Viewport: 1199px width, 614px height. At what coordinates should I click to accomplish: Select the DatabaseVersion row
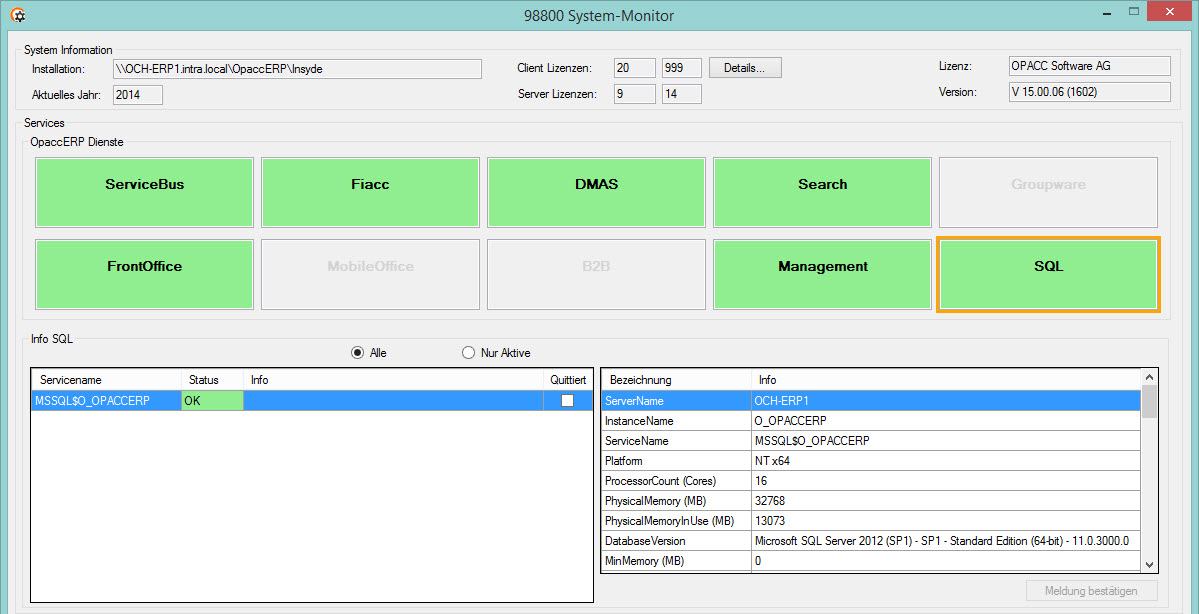(x=871, y=541)
